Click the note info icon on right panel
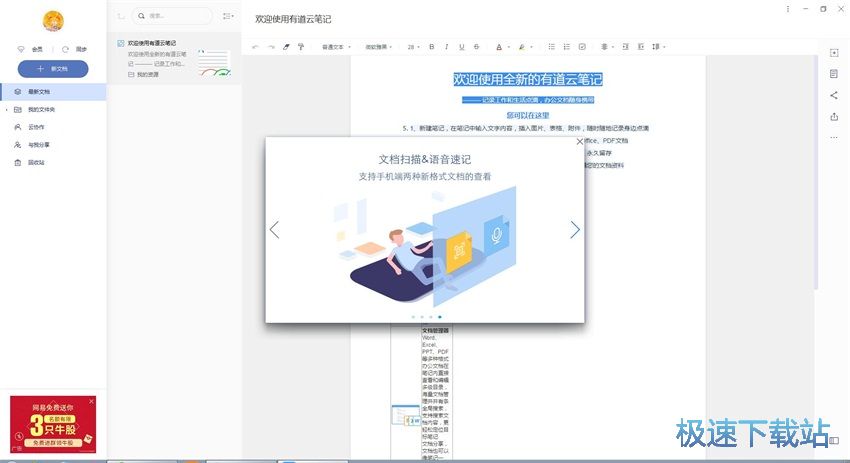Image resolution: width=850 pixels, height=463 pixels. pos(834,74)
